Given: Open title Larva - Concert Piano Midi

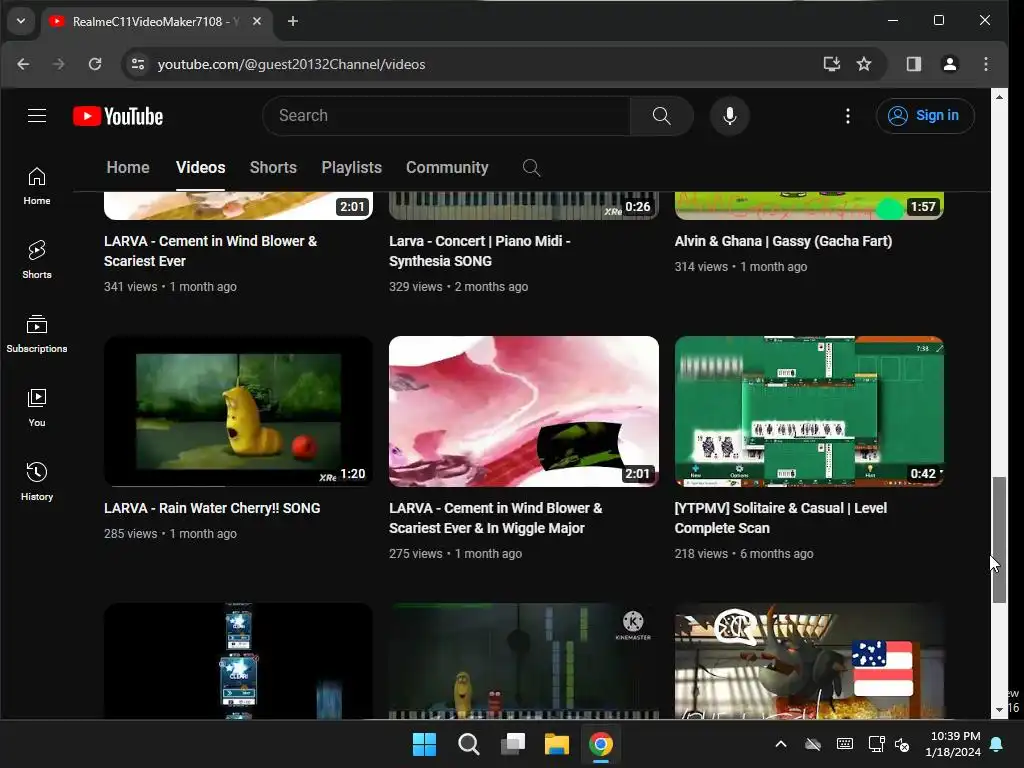Looking at the screenshot, I should coord(480,251).
